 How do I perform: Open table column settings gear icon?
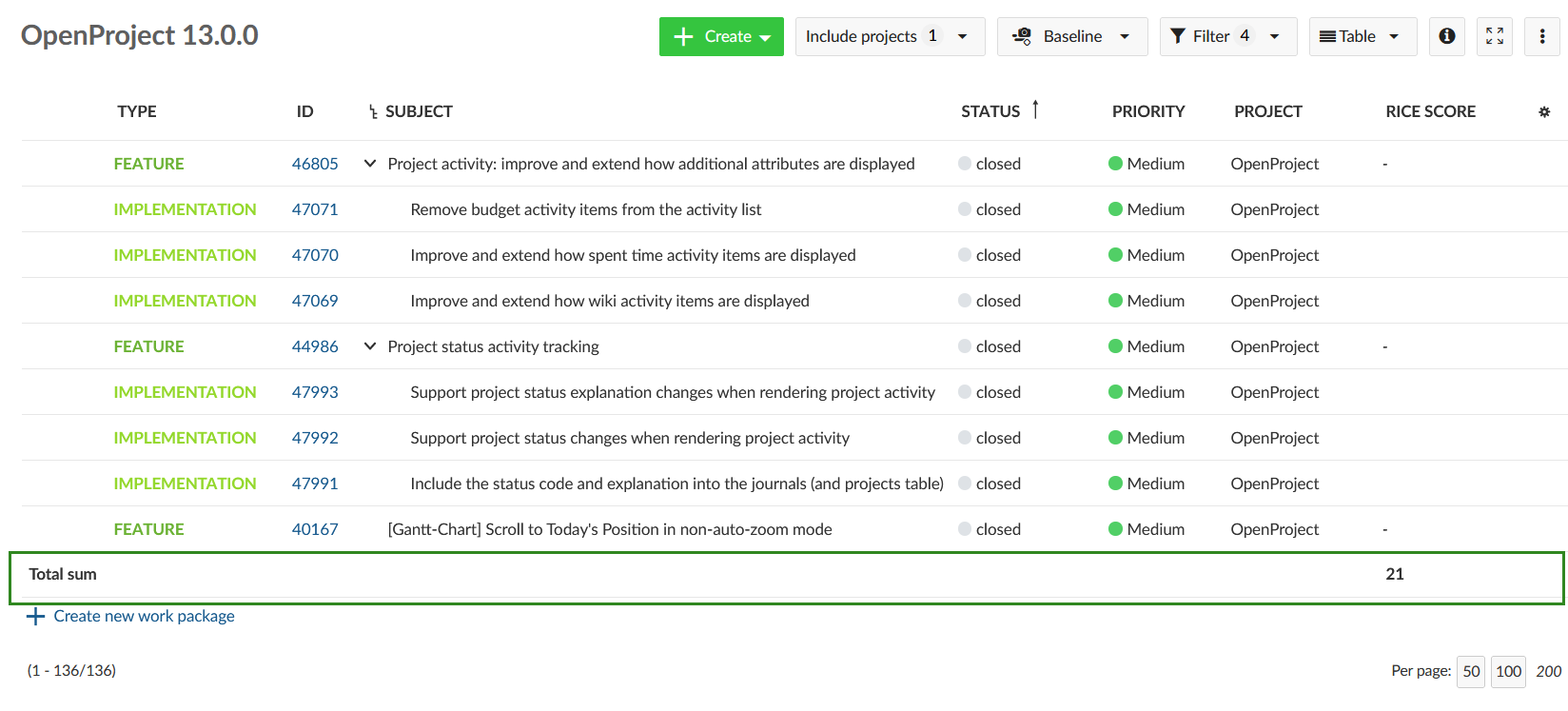point(1543,112)
